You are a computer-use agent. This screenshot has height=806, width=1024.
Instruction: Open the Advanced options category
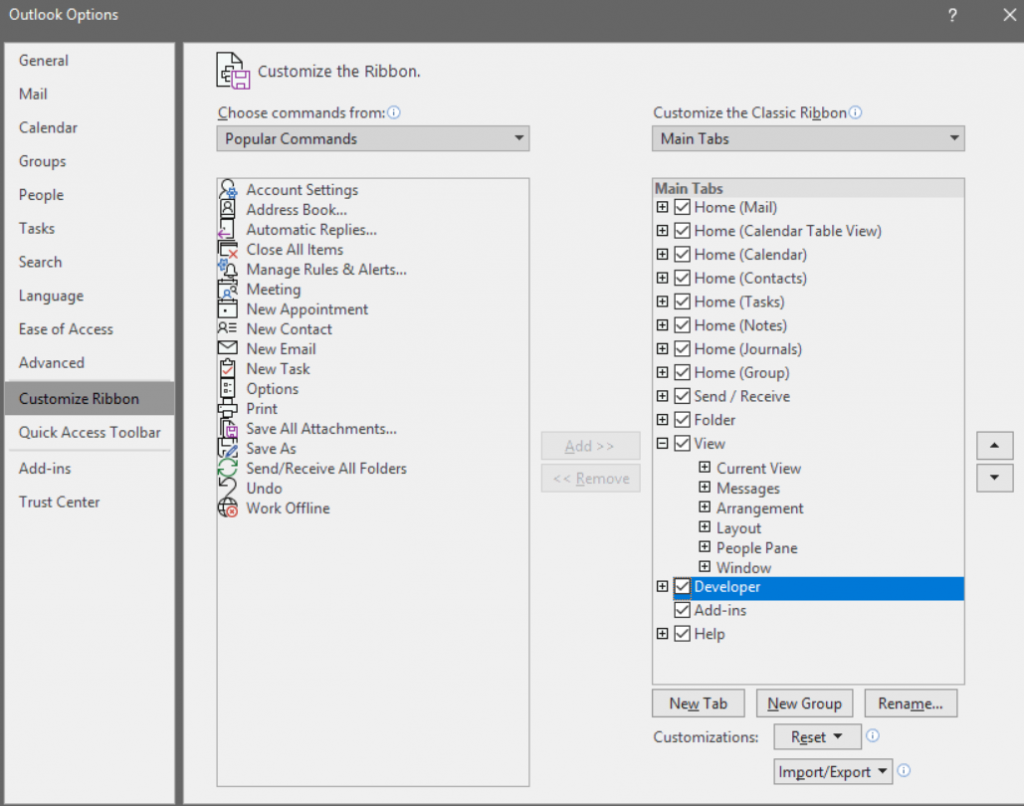point(89,363)
